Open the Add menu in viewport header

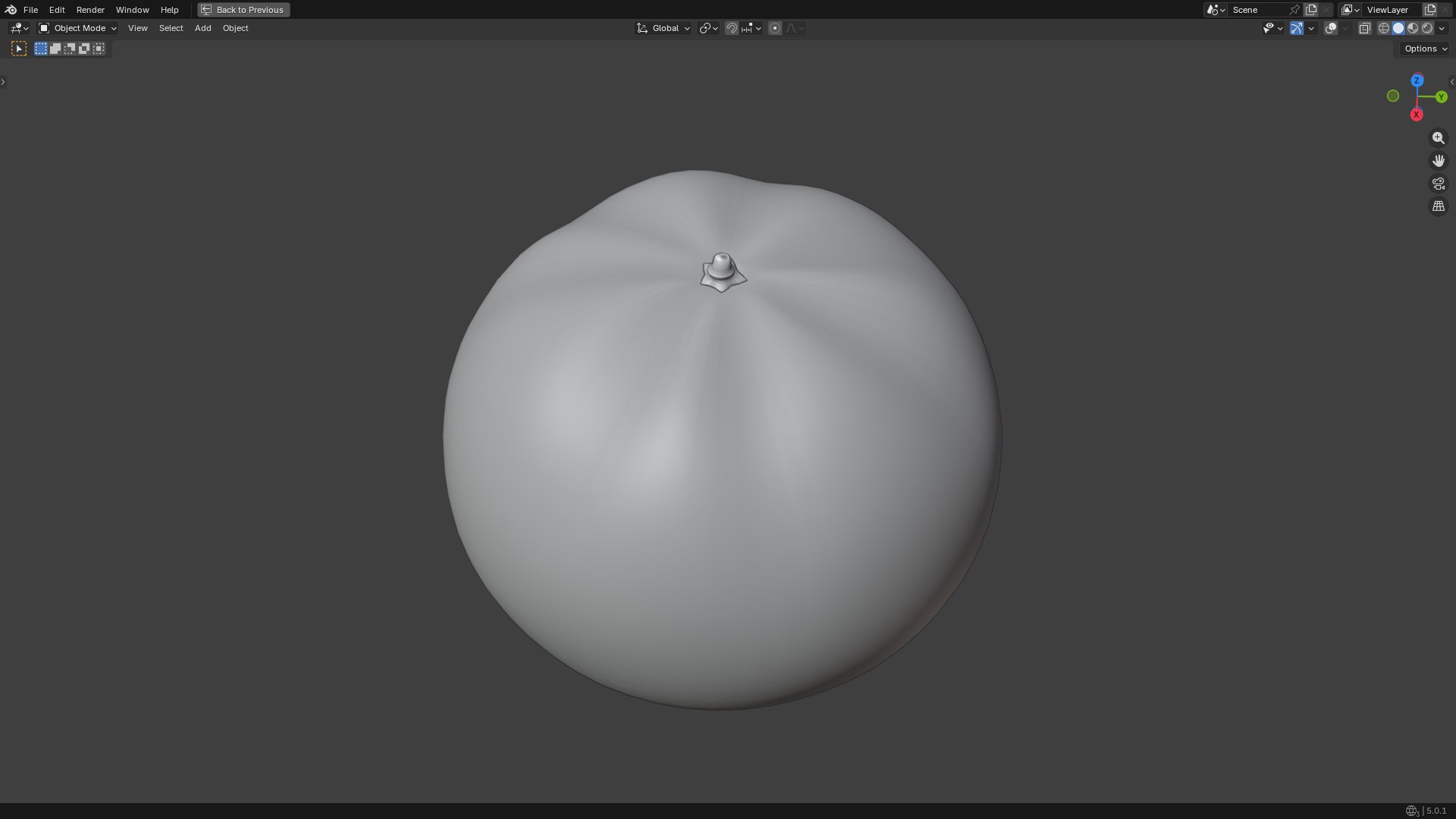coord(202,28)
